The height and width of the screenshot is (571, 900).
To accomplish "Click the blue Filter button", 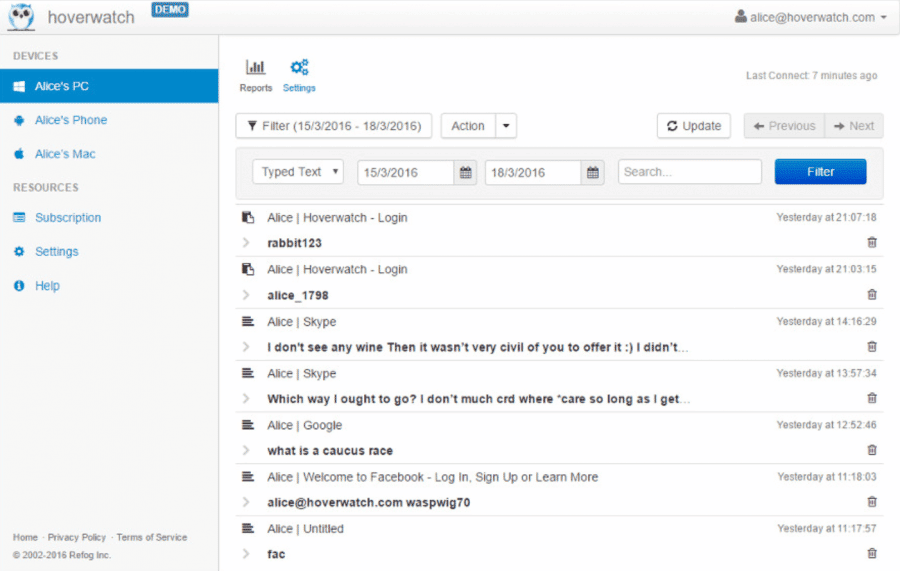I will click(820, 172).
